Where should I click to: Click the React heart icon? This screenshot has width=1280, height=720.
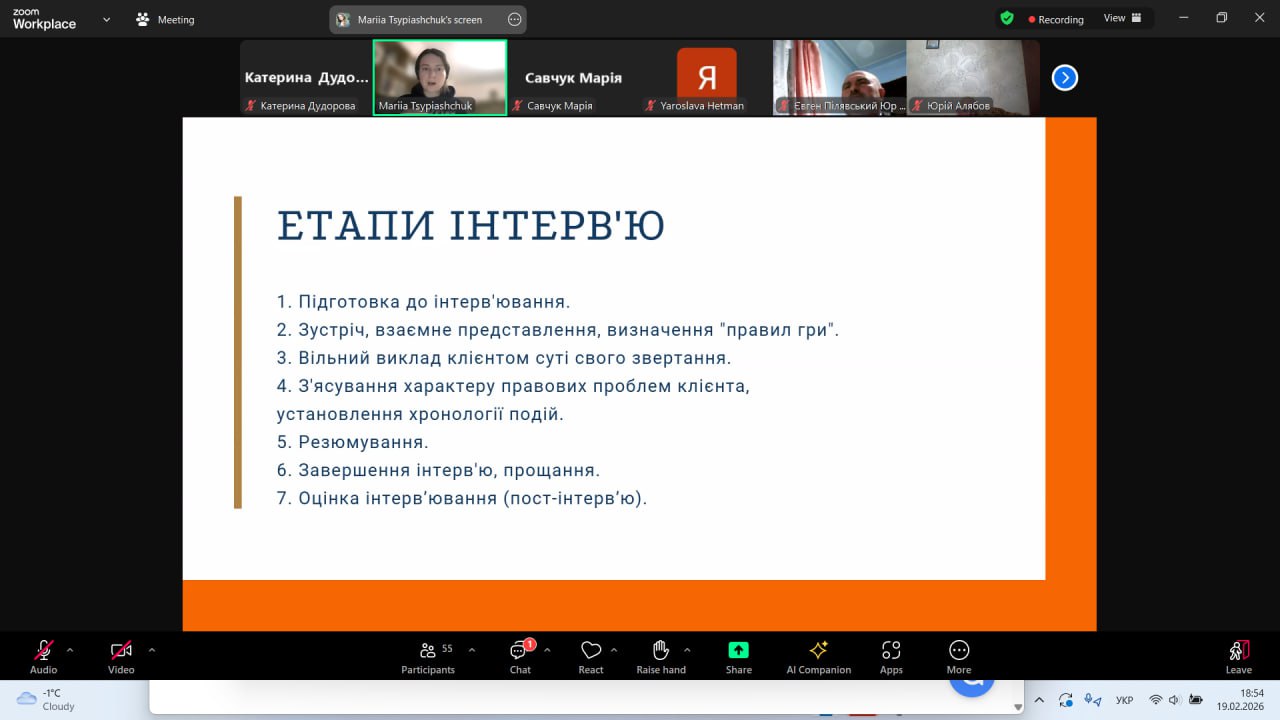click(591, 656)
